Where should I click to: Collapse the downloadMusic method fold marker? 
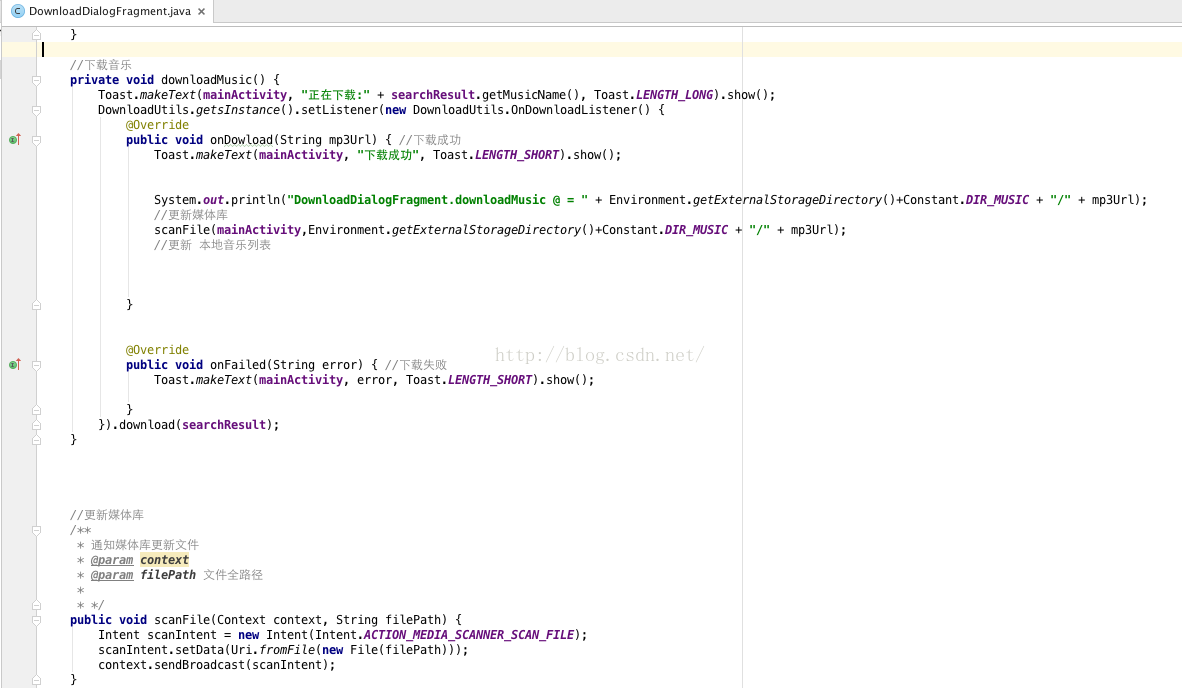[x=36, y=80]
